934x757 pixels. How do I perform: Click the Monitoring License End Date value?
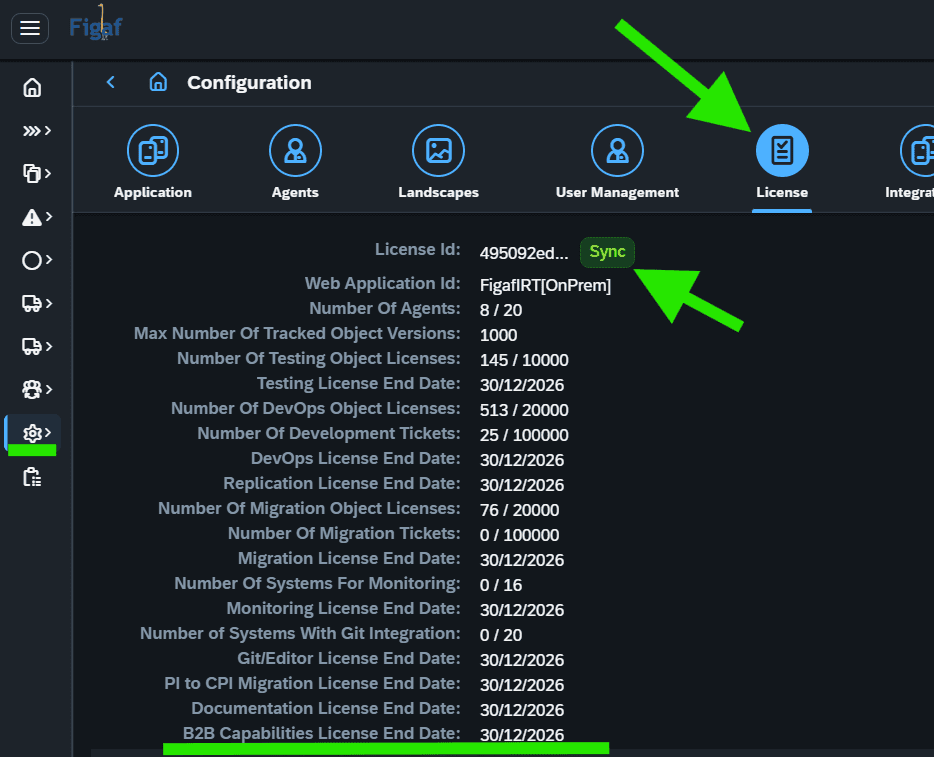521,610
